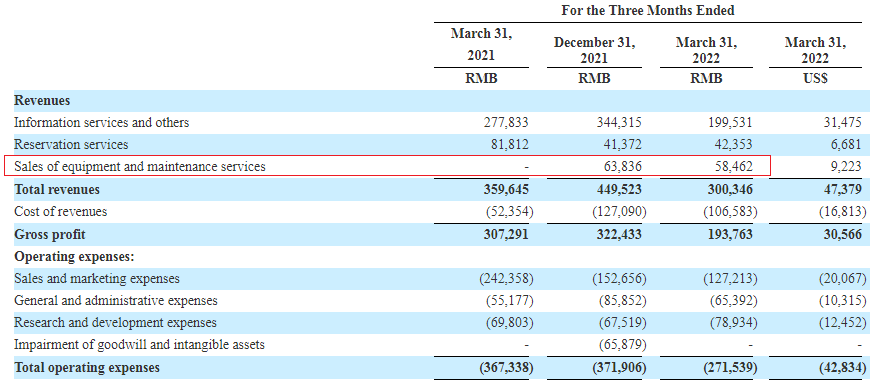The height and width of the screenshot is (383, 882).
Task: Click the 277,833 information services value
Action: point(505,122)
